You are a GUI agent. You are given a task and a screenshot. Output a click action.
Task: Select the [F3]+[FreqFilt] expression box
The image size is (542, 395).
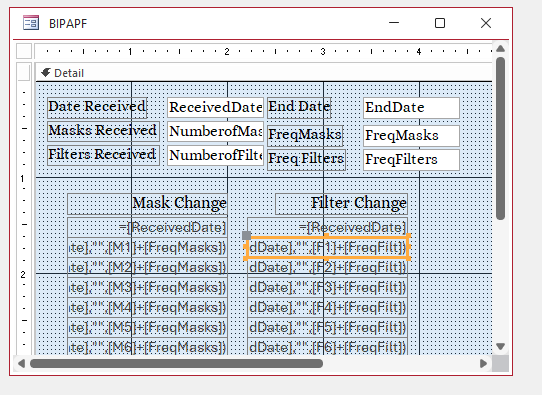click(x=328, y=288)
